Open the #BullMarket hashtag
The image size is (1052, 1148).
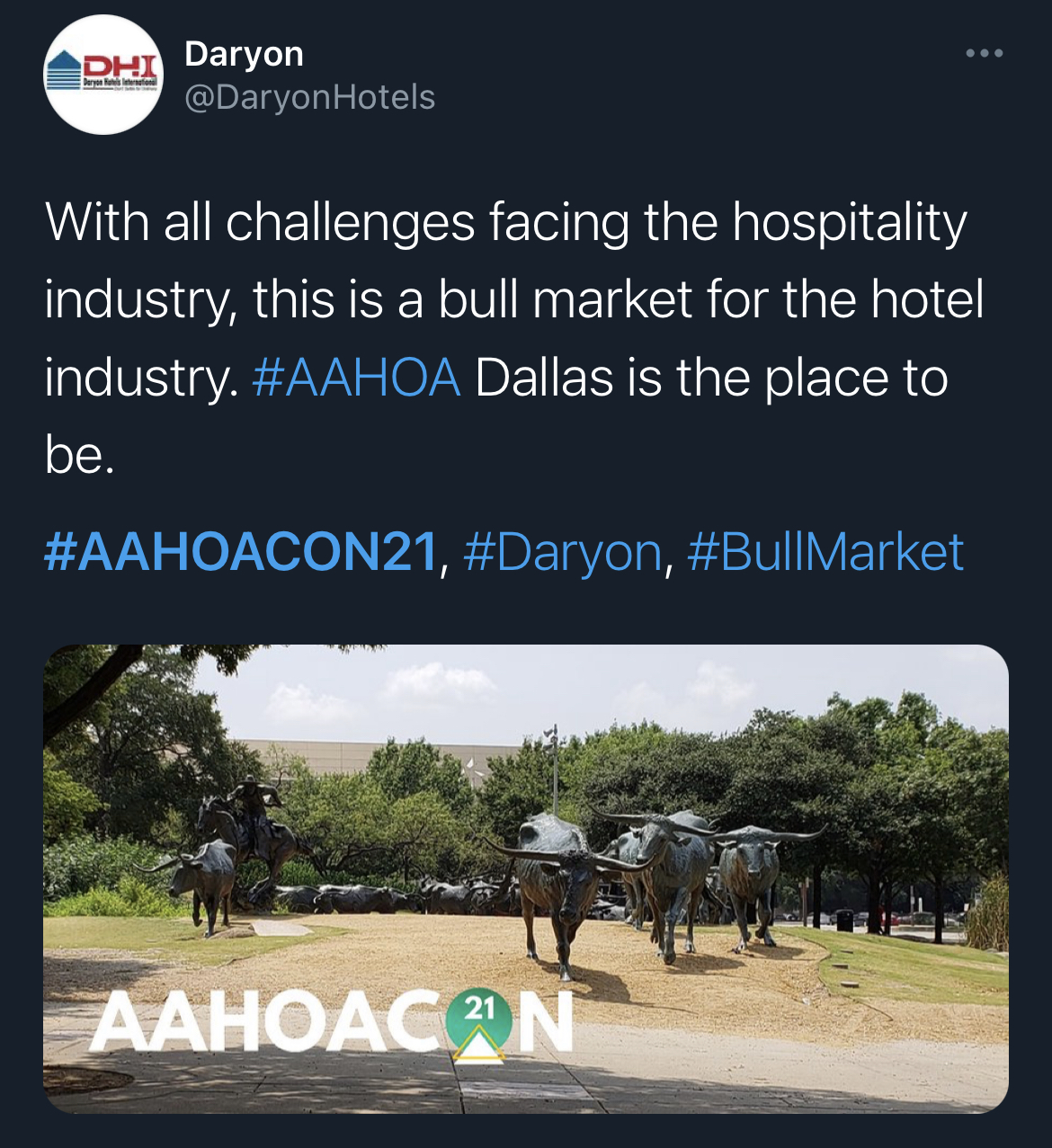click(x=825, y=551)
